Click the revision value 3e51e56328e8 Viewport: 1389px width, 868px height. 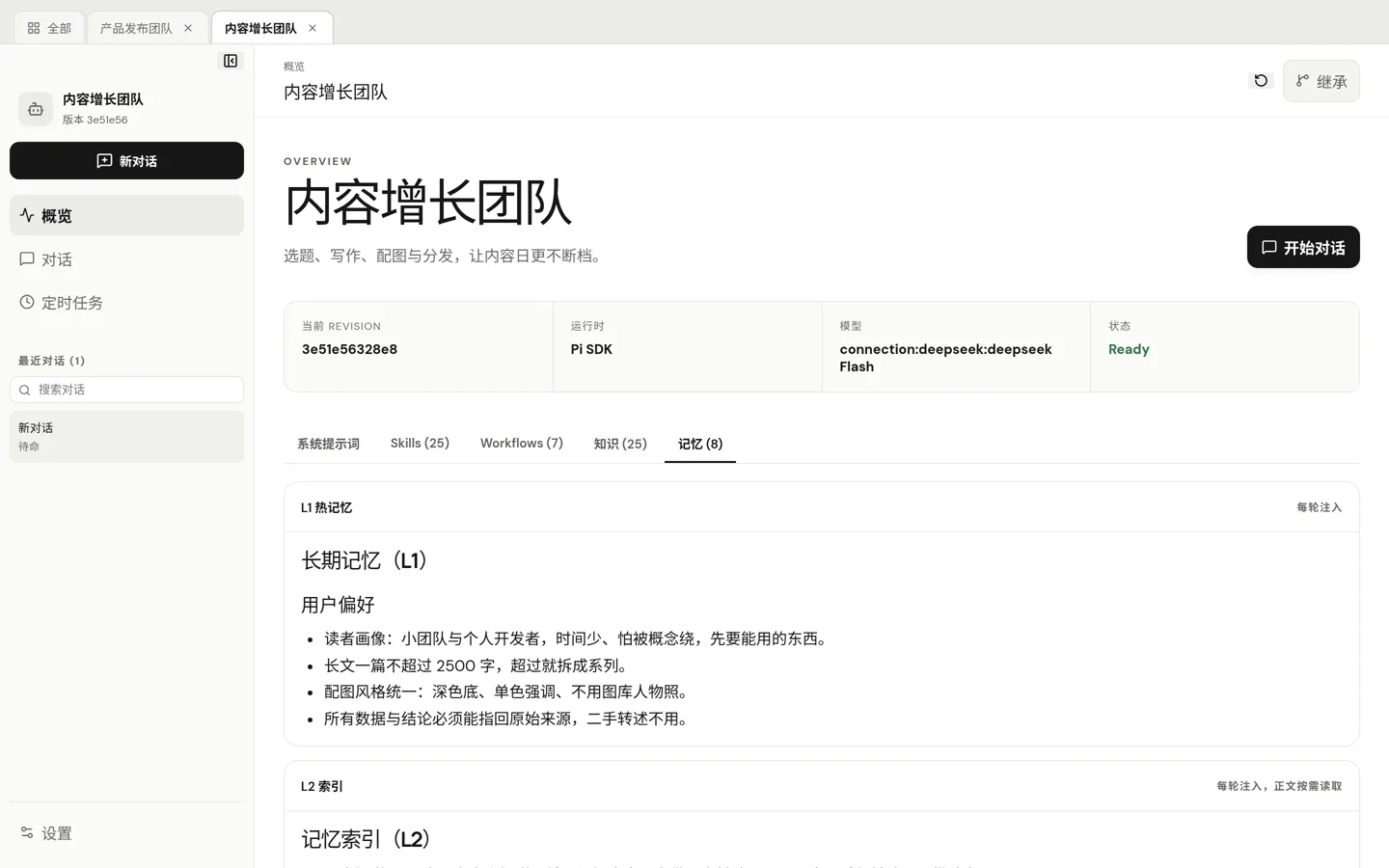point(349,349)
